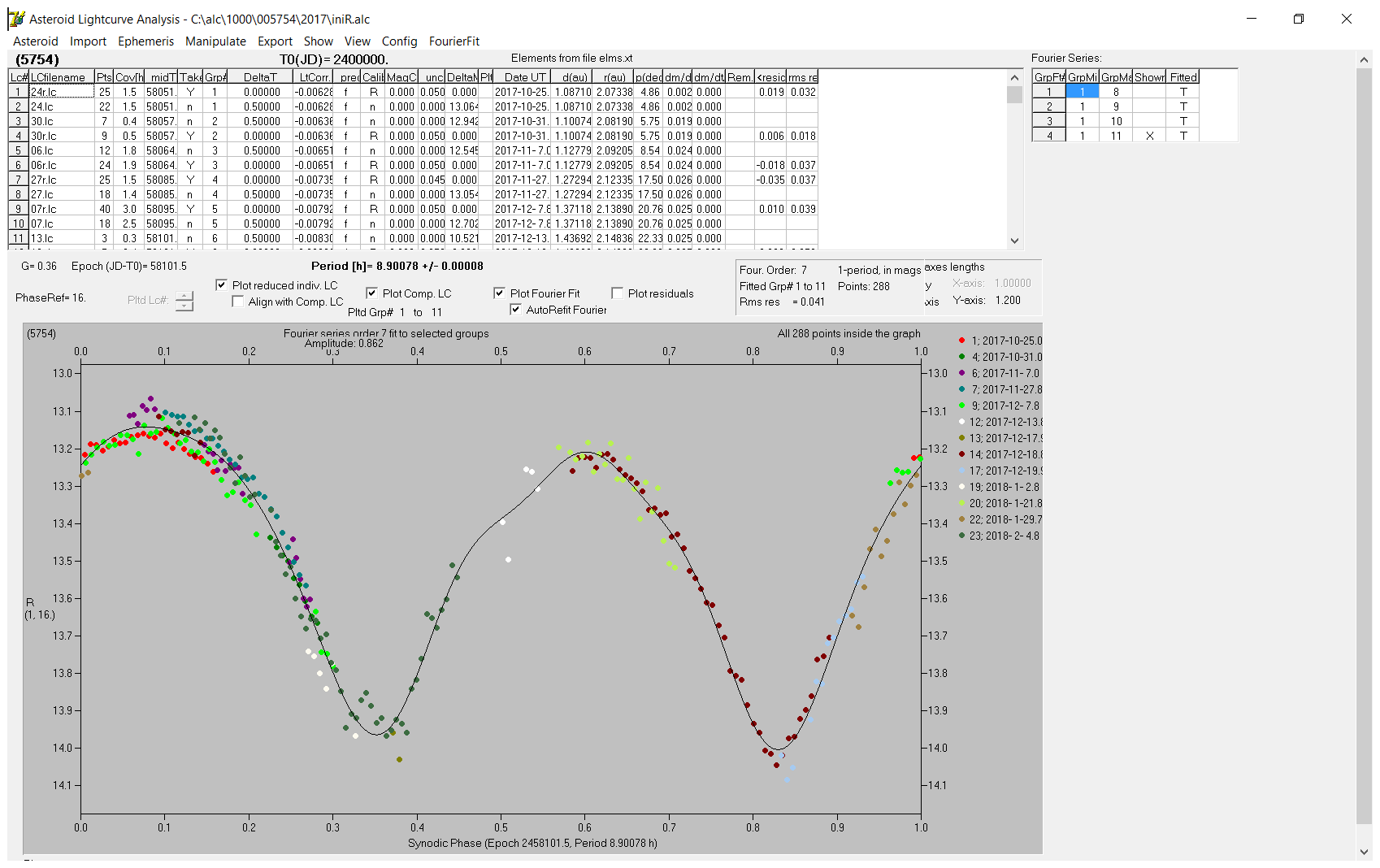This screenshot has height=868, width=1380.
Task: Open the Asteroid menu
Action: click(x=36, y=41)
